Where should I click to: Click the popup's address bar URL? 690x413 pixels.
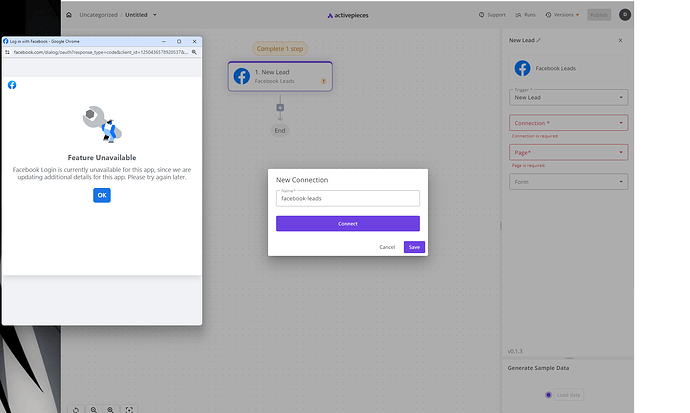[101, 52]
